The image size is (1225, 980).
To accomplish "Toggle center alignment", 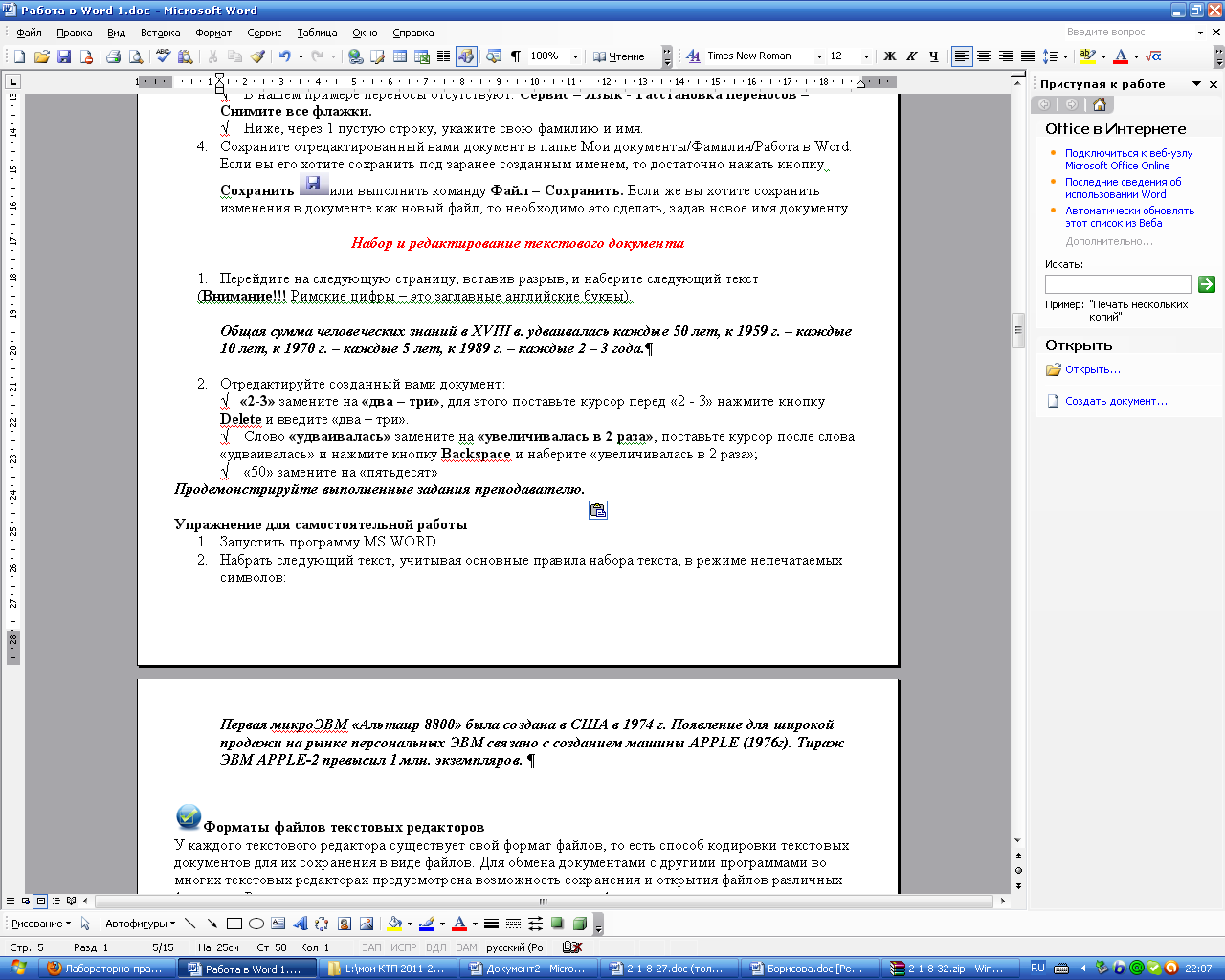I will click(x=984, y=56).
